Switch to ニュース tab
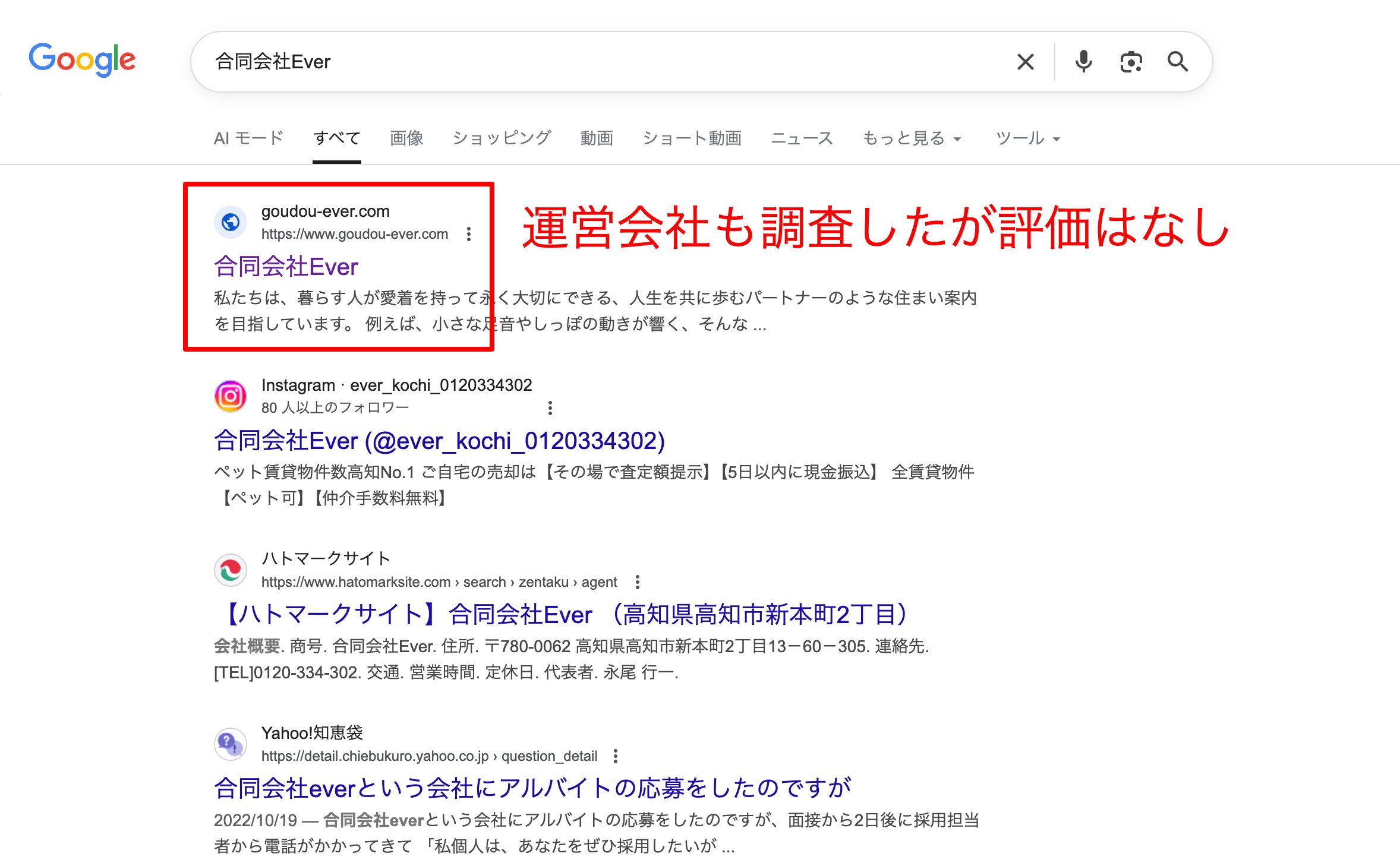Screen dimensions: 1400x866 (802, 138)
